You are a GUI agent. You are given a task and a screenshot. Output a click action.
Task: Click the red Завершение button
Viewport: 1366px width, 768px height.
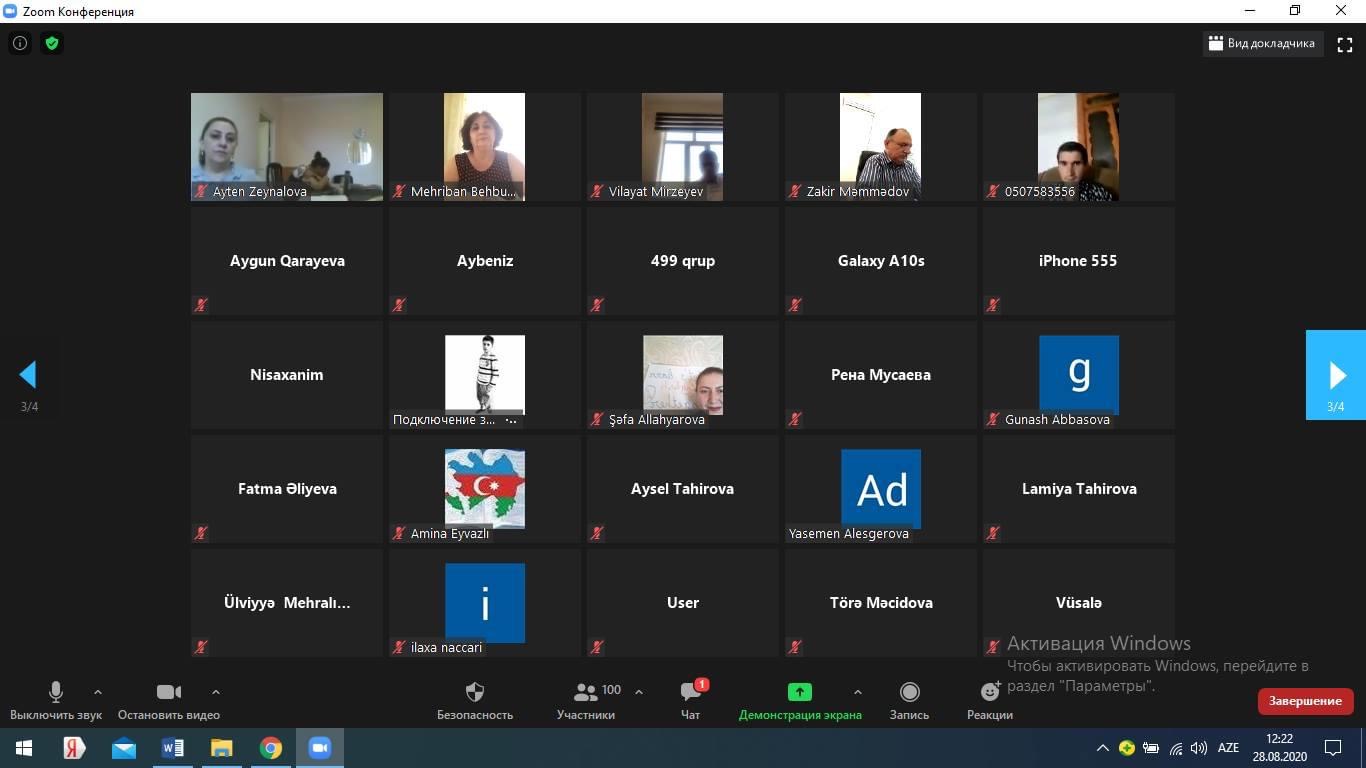click(x=1305, y=701)
